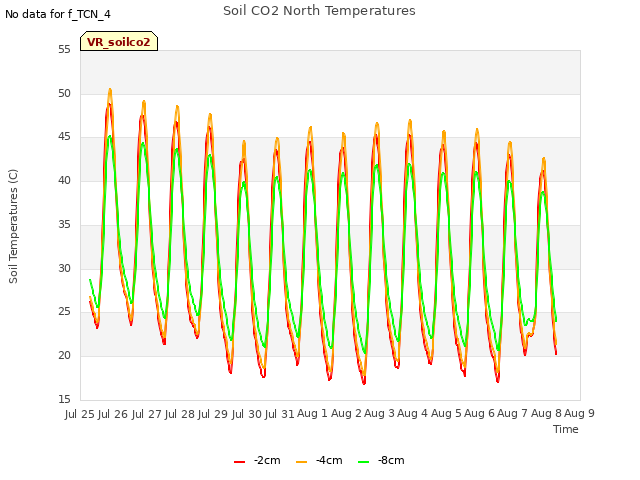Click the Aug 6 x-axis tick label
Screen dimensions: 640x480
(479, 413)
